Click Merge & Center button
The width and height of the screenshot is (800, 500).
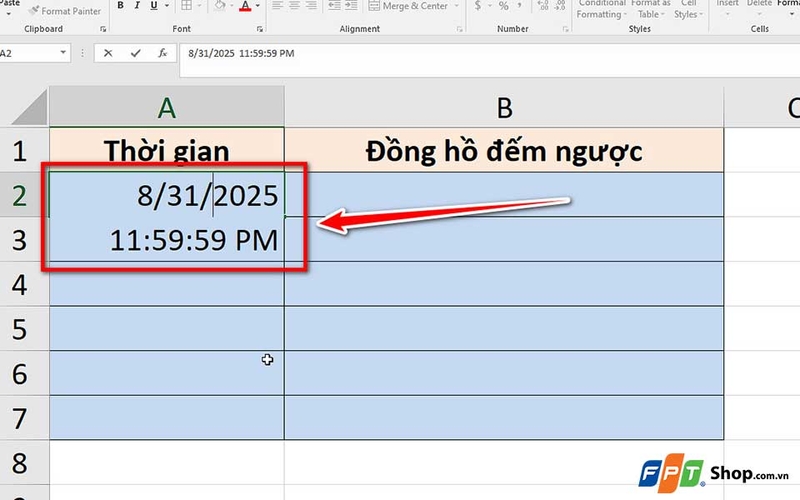click(x=408, y=6)
